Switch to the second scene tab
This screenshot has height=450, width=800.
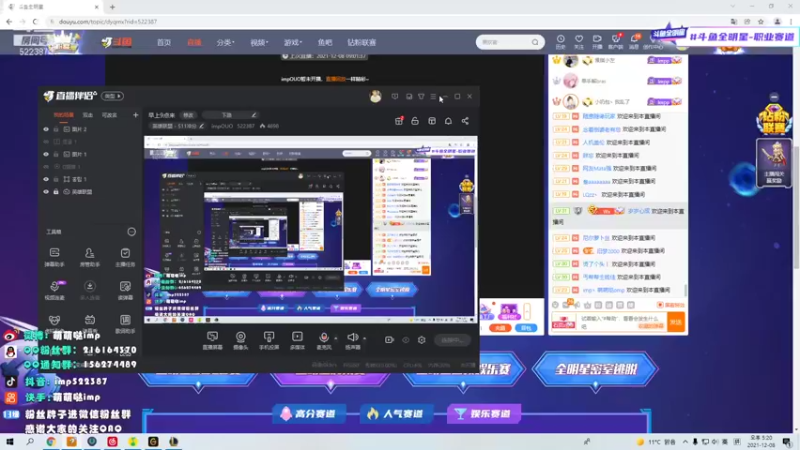coord(88,115)
